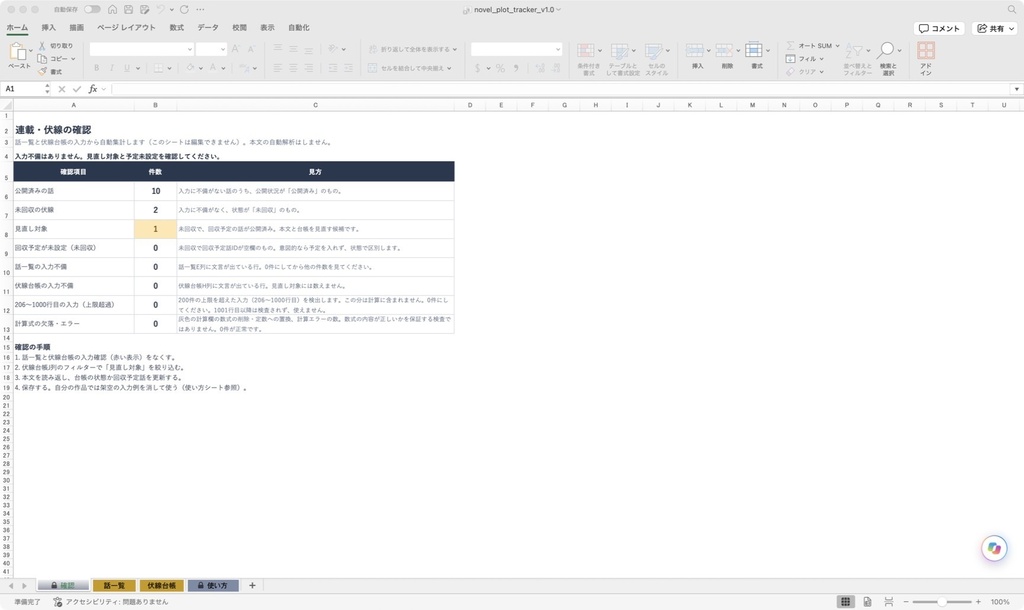Open the 挿入 ribbon tab
The height and width of the screenshot is (610, 1024).
click(x=48, y=27)
